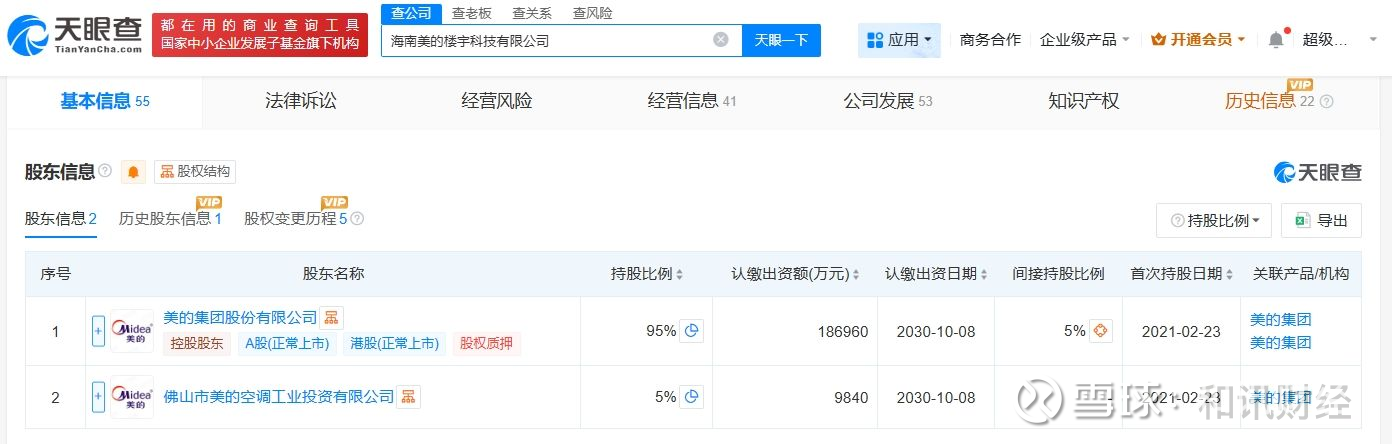Screen dimensions: 1392x444
Task: Click the orange alert bell next to 股东信息
Action: (133, 172)
